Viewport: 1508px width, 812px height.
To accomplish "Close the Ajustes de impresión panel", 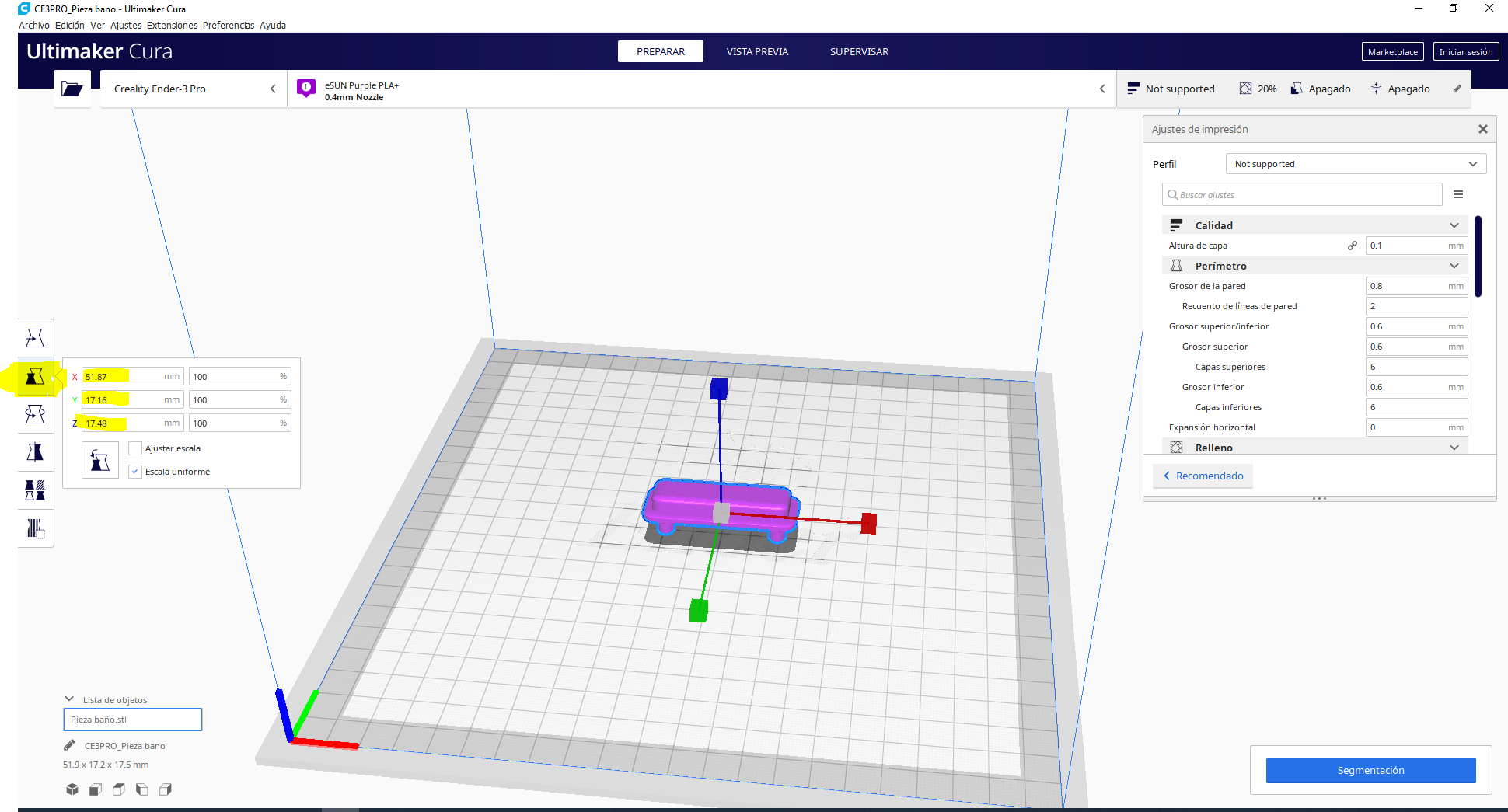I will (x=1483, y=129).
